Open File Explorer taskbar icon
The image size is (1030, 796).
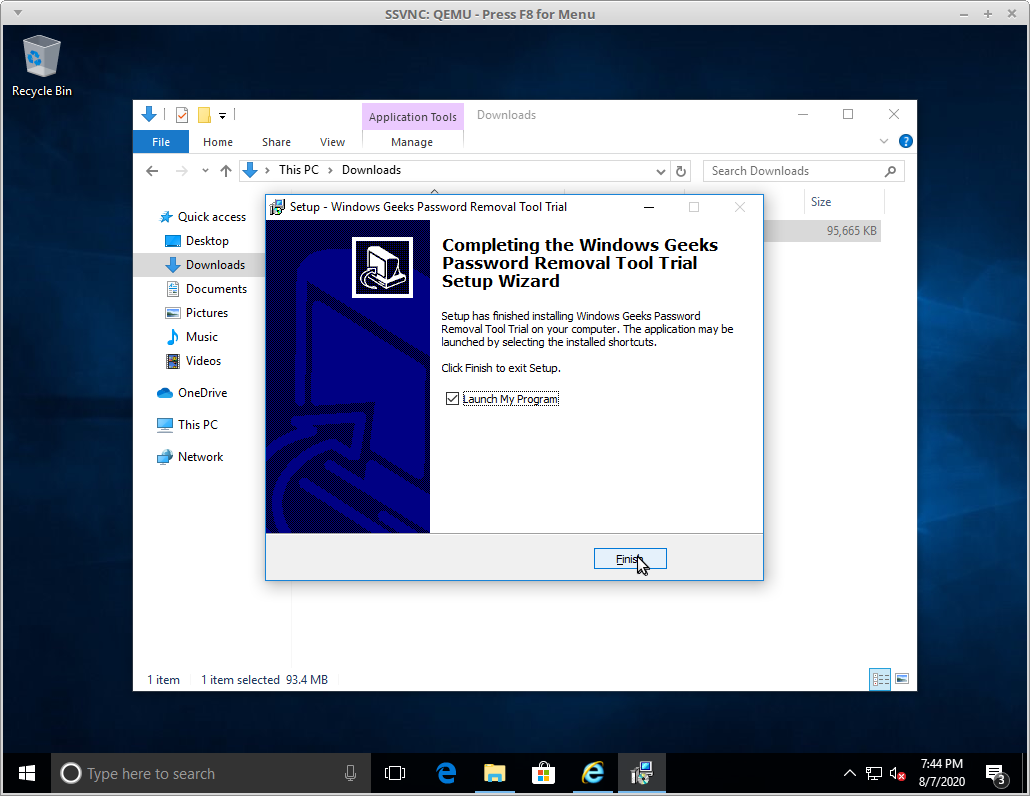tap(494, 774)
